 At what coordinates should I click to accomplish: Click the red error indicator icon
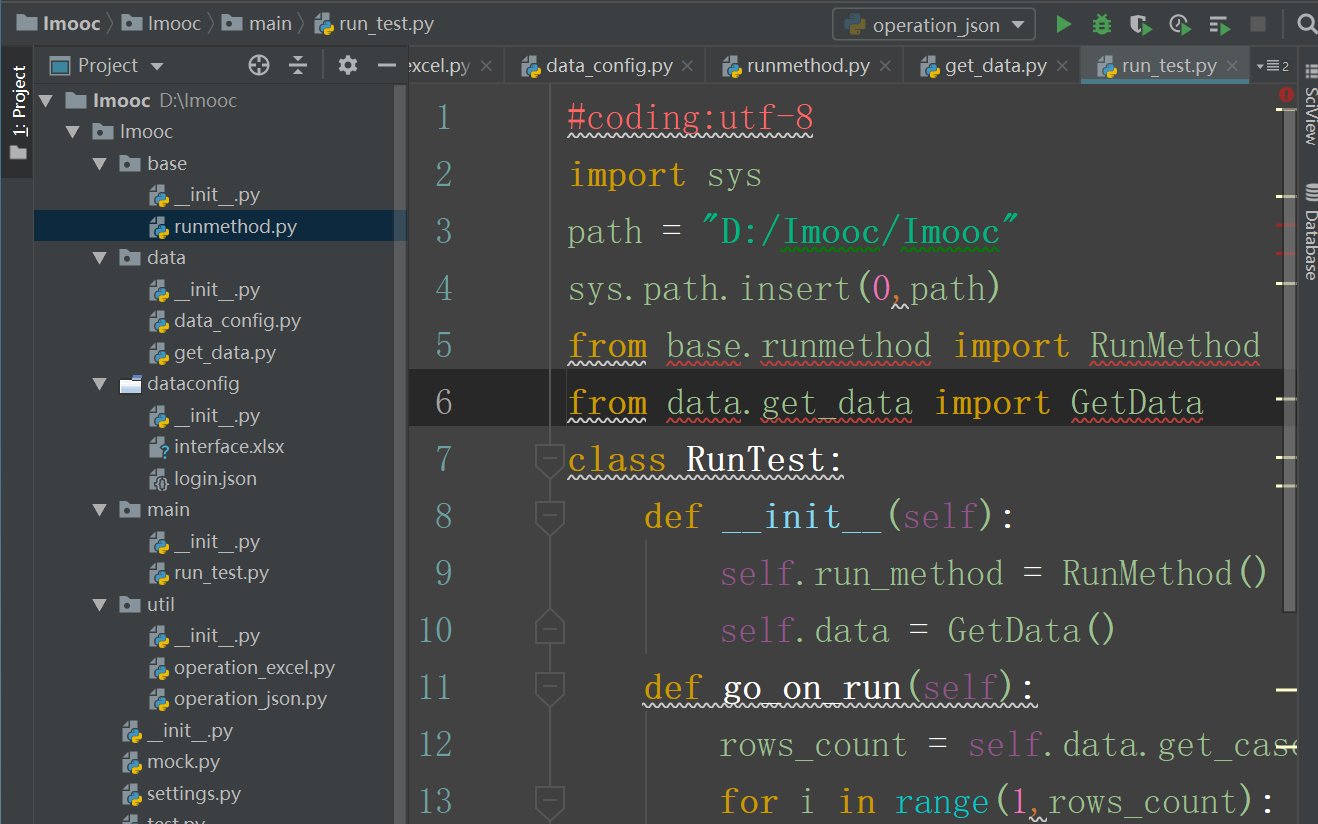pos(1286,93)
